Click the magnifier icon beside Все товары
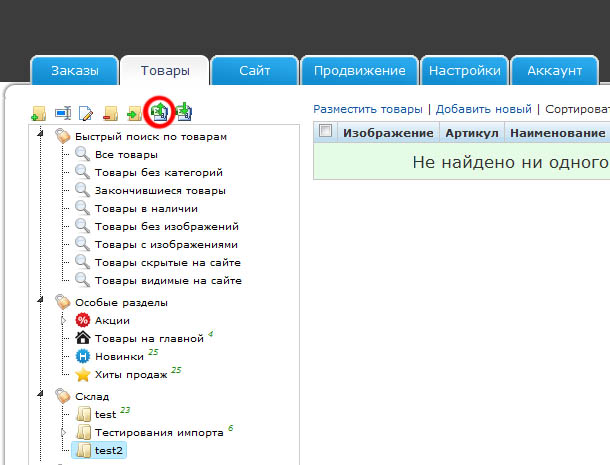Viewport: 610px width, 465px height. point(82,154)
